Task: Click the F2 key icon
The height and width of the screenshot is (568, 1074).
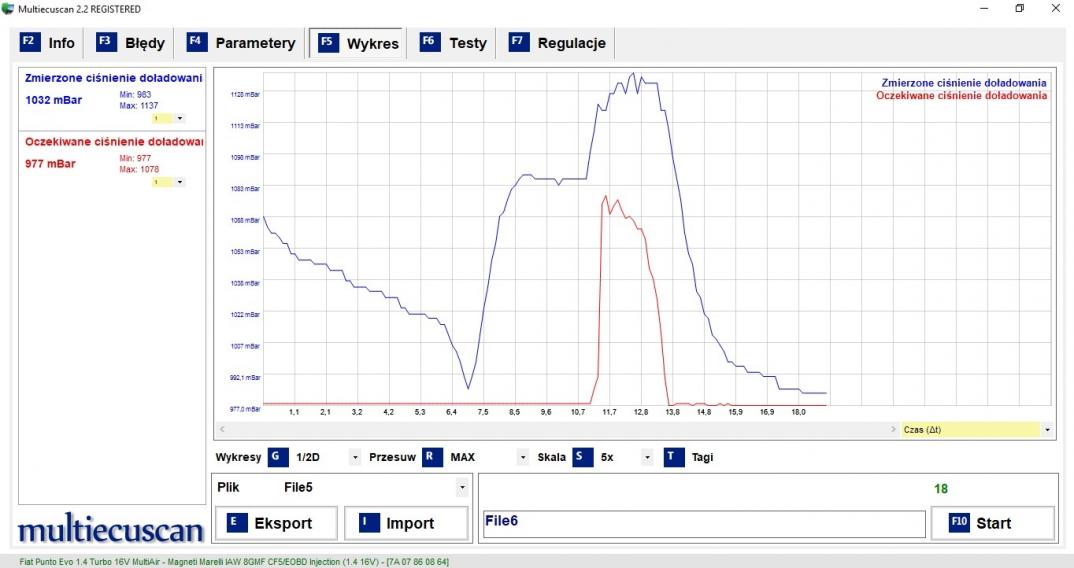Action: pos(29,42)
